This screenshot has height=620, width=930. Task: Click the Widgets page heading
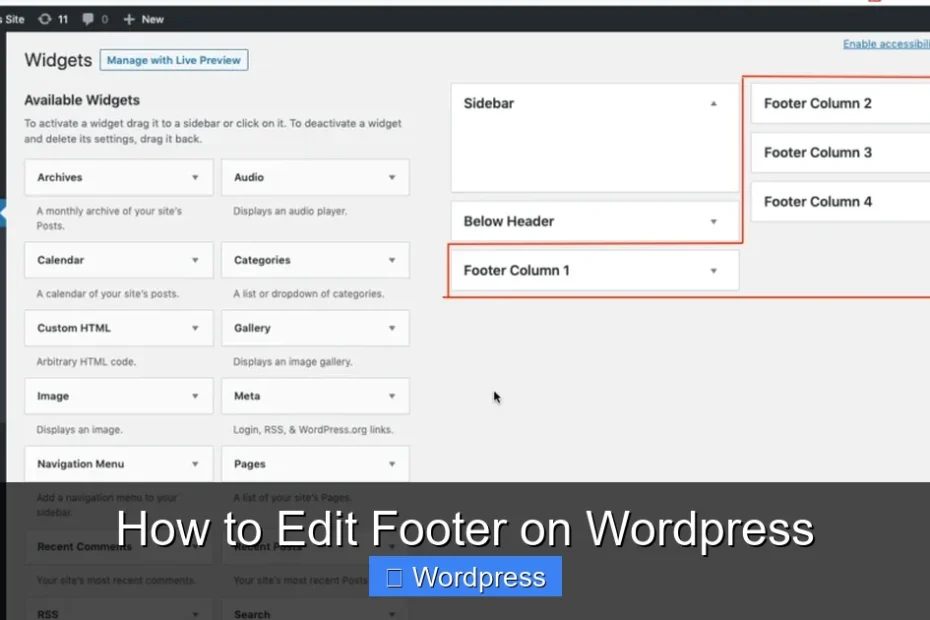click(58, 60)
